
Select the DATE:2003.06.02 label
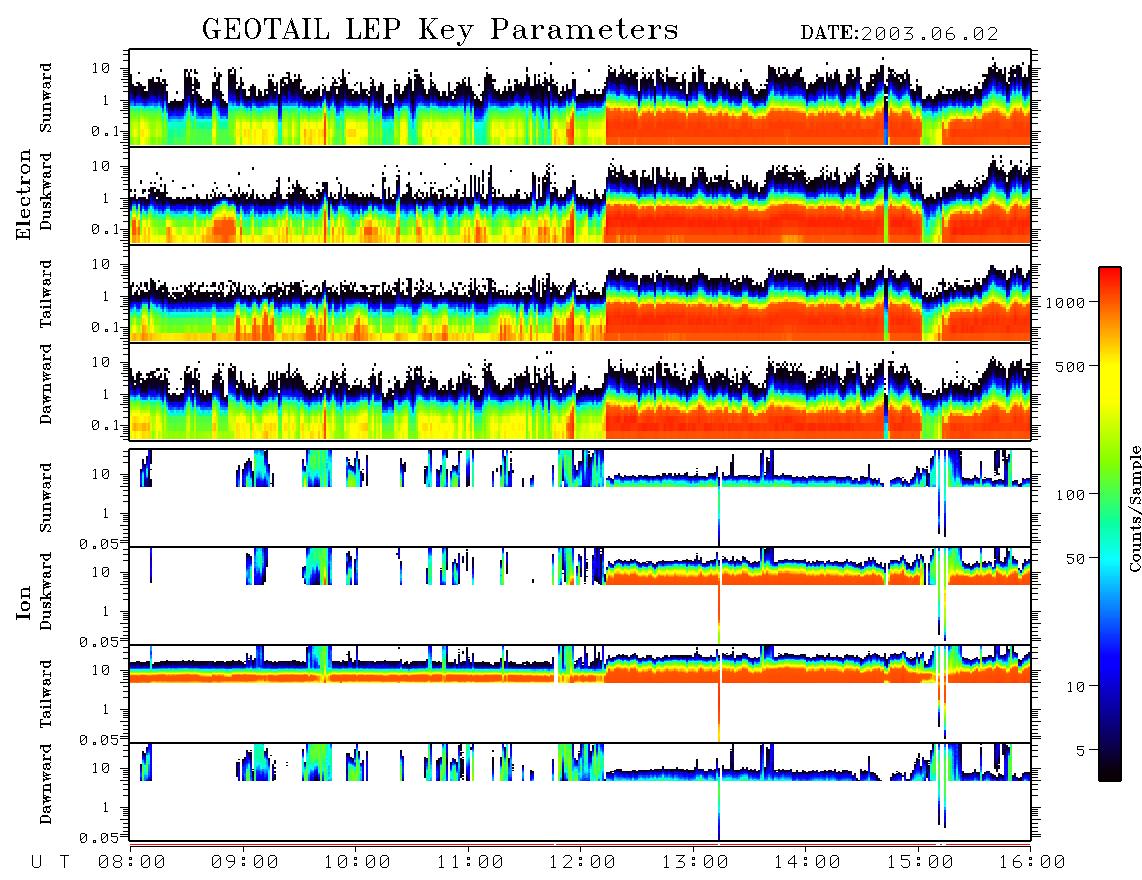pos(899,34)
